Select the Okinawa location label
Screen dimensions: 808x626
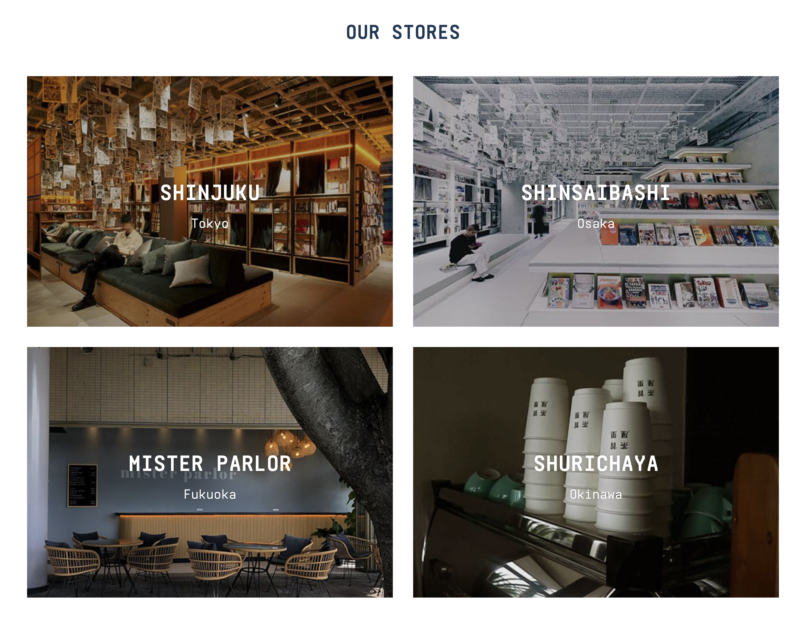[x=596, y=494]
